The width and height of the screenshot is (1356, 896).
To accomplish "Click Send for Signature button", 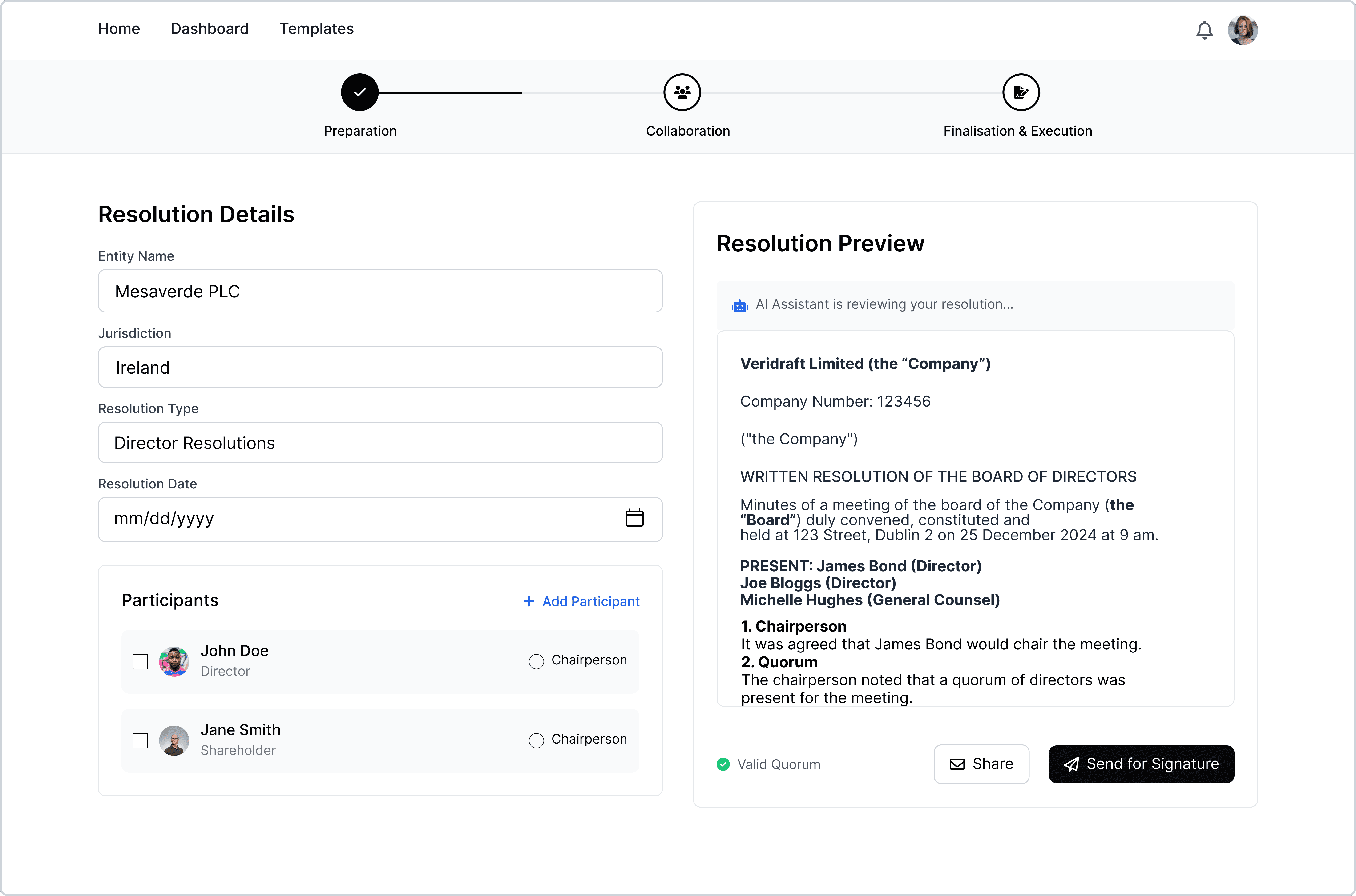I will [1141, 764].
